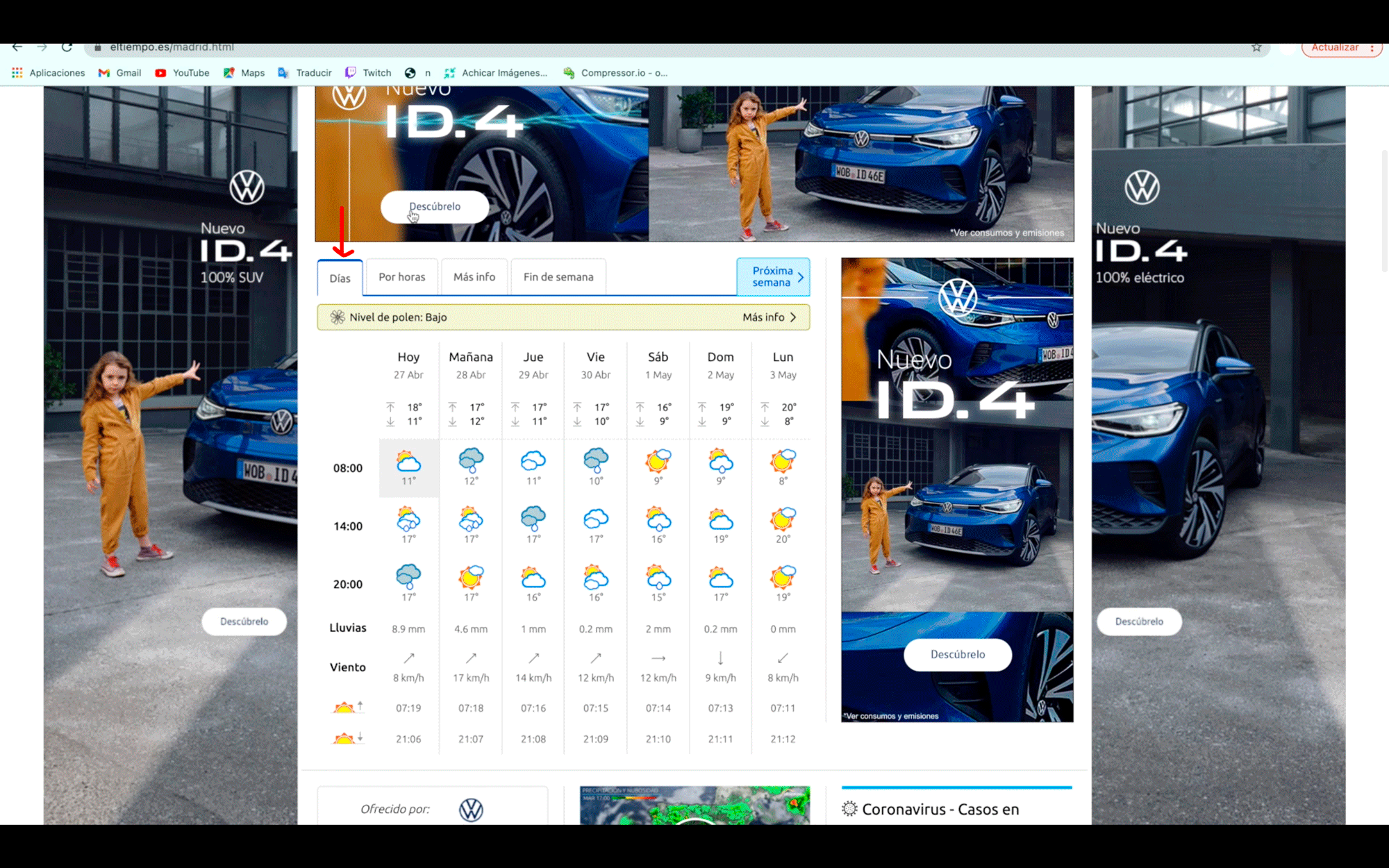1389x868 pixels.
Task: Switch to the Por horas tab
Action: coord(402,277)
